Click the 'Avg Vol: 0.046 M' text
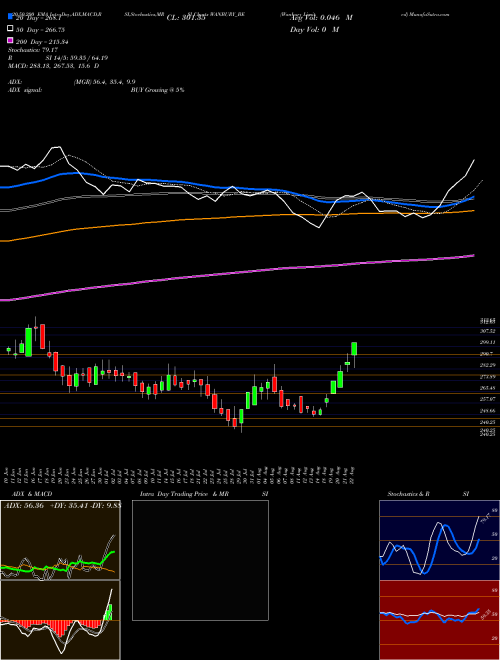 pos(321,18)
